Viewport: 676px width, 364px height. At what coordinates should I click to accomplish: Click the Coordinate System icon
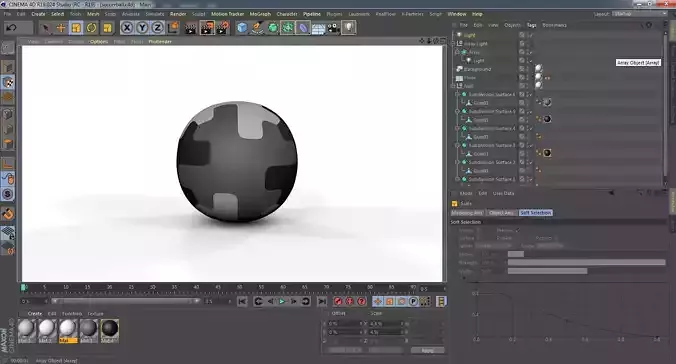point(173,28)
